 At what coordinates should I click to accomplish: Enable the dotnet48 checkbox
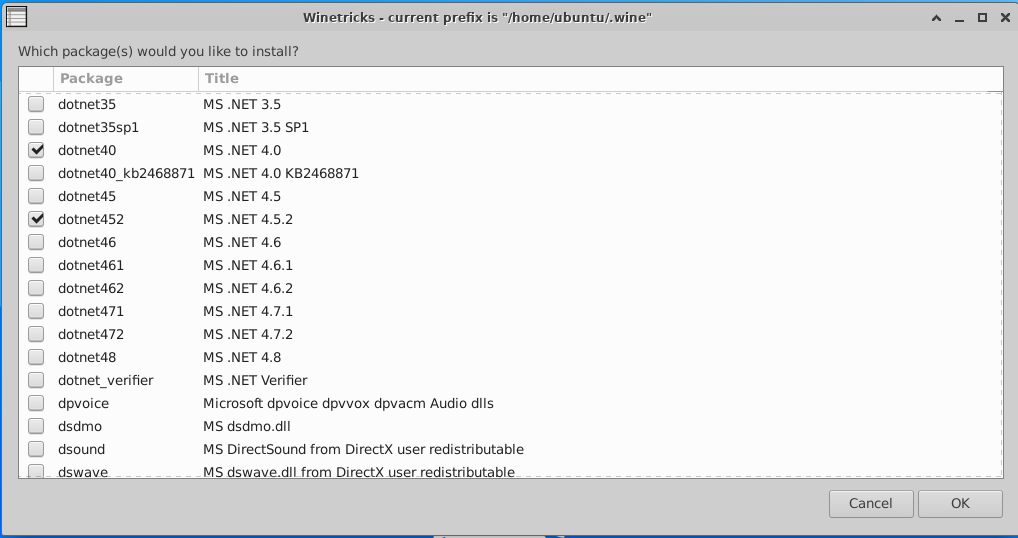click(36, 357)
